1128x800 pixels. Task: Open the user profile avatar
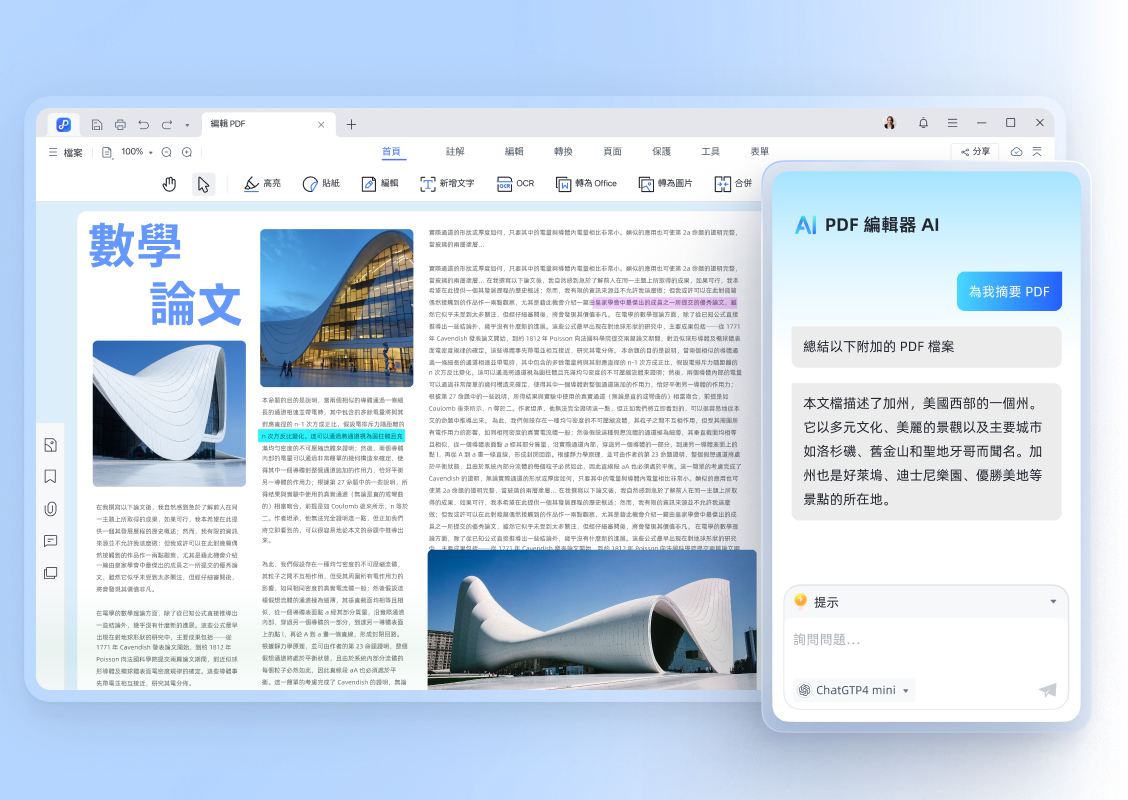[x=890, y=123]
